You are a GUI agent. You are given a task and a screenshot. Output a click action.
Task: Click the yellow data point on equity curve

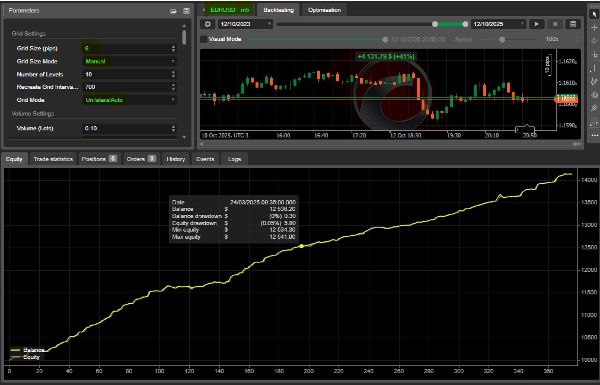302,246
